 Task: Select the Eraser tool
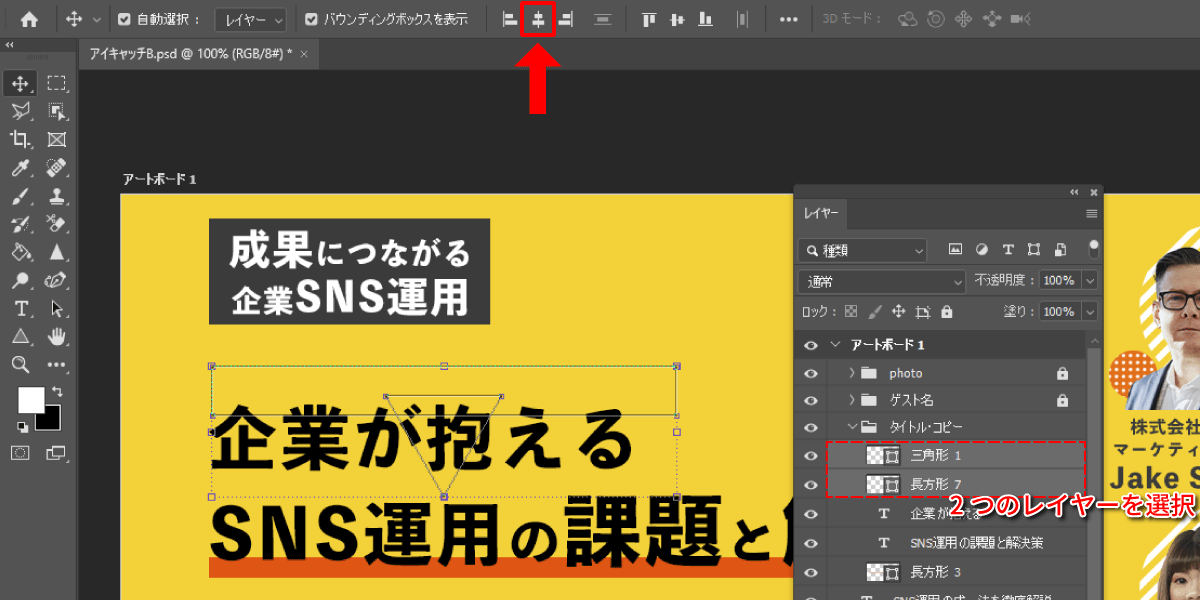(x=57, y=223)
